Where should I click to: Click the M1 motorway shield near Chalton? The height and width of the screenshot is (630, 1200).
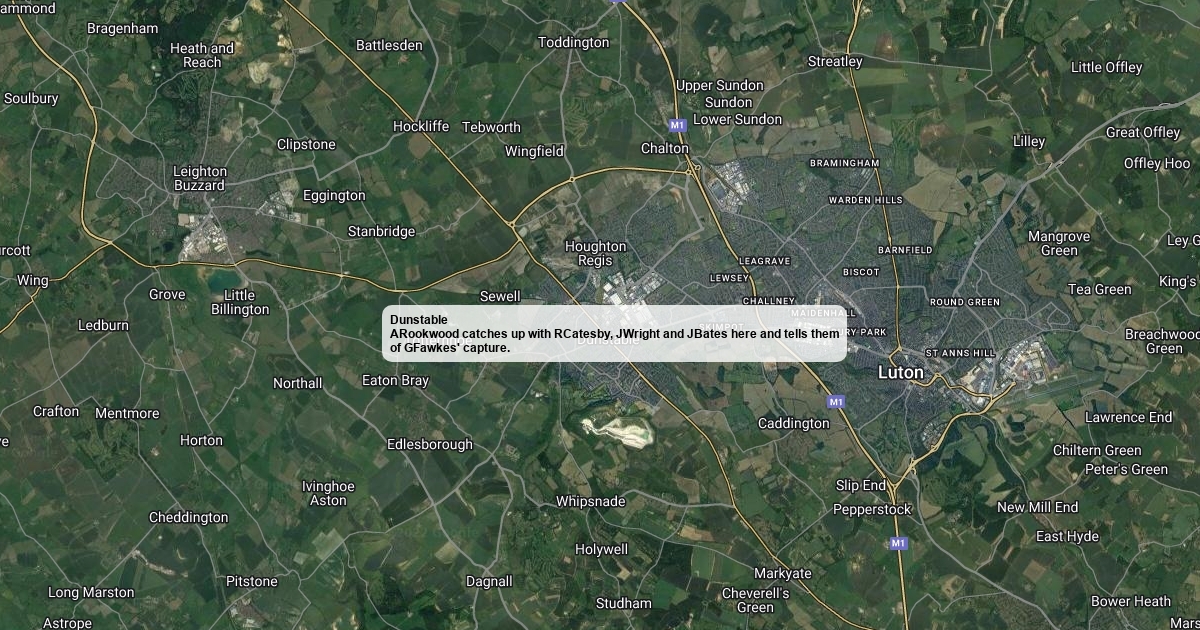click(x=677, y=125)
